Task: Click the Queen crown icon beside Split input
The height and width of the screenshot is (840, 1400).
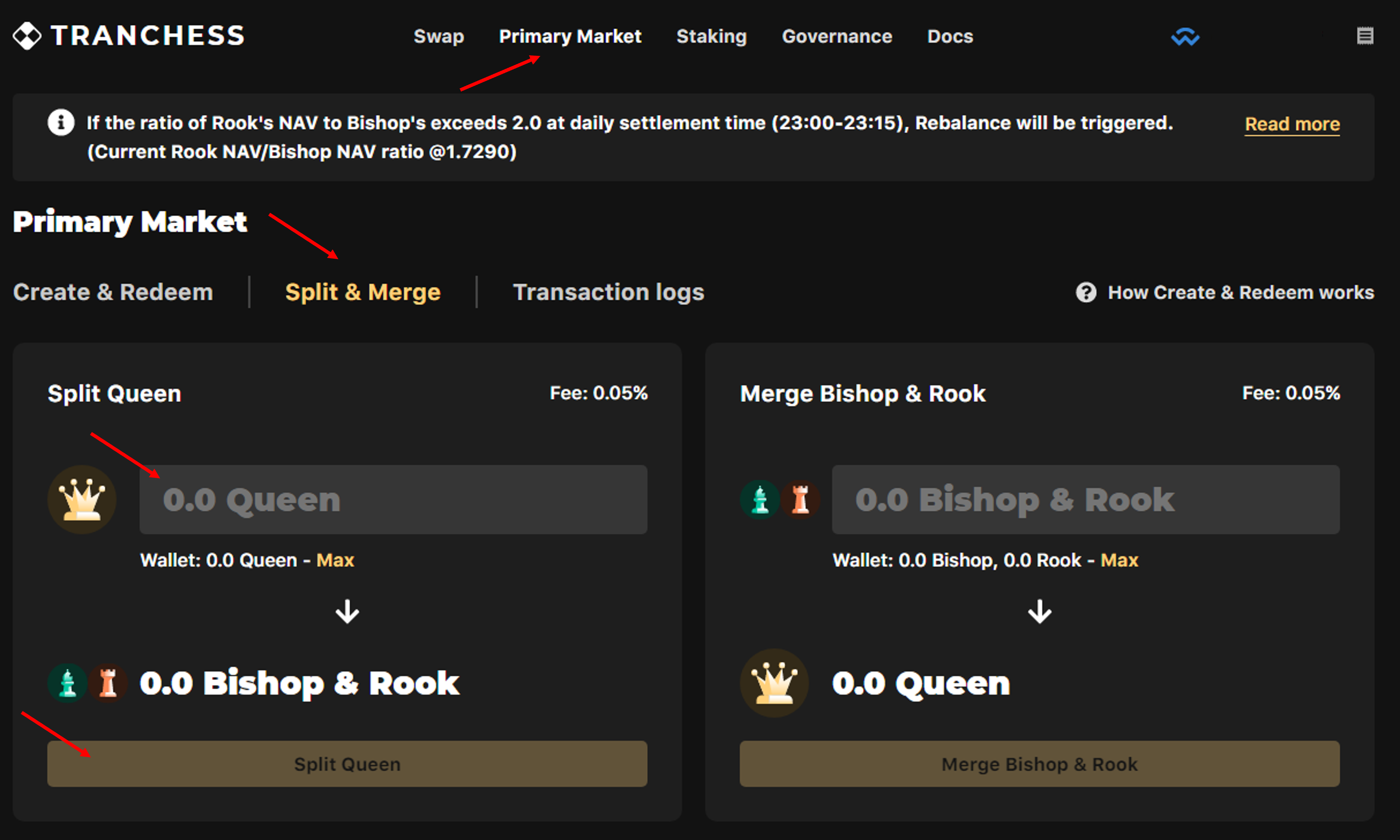Action: click(x=82, y=499)
